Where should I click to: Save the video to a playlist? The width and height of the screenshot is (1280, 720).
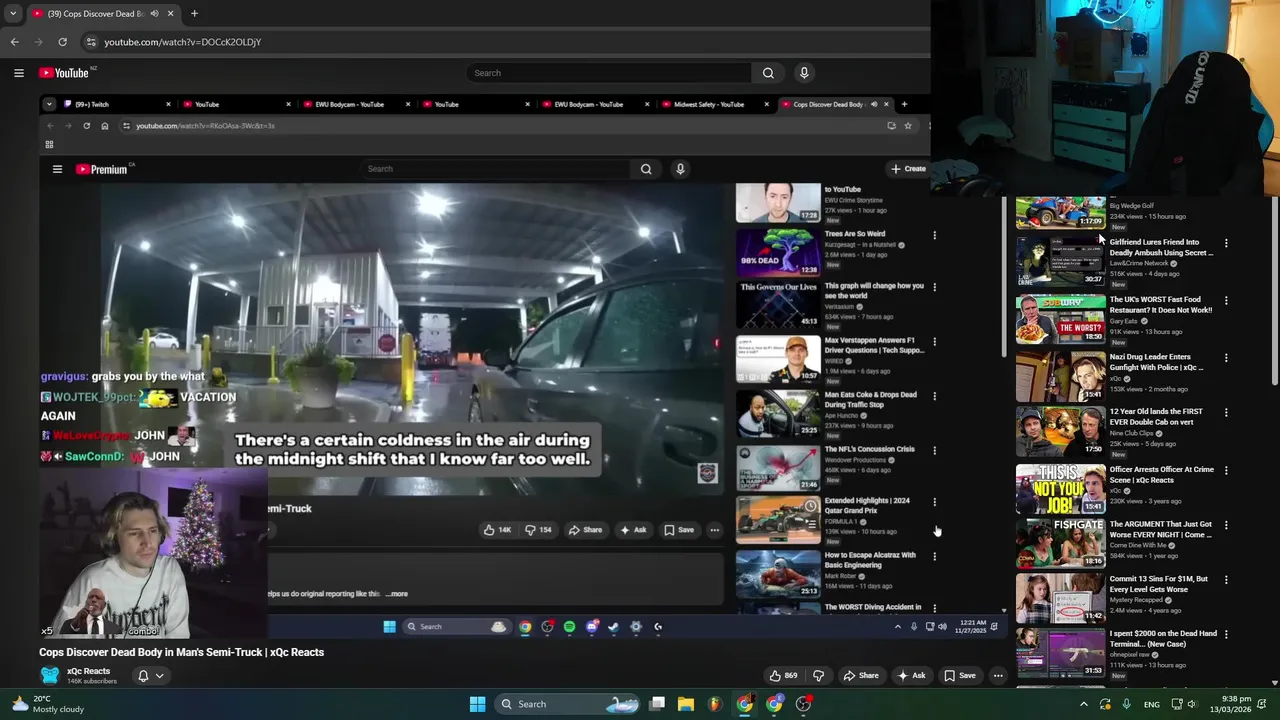click(x=960, y=676)
